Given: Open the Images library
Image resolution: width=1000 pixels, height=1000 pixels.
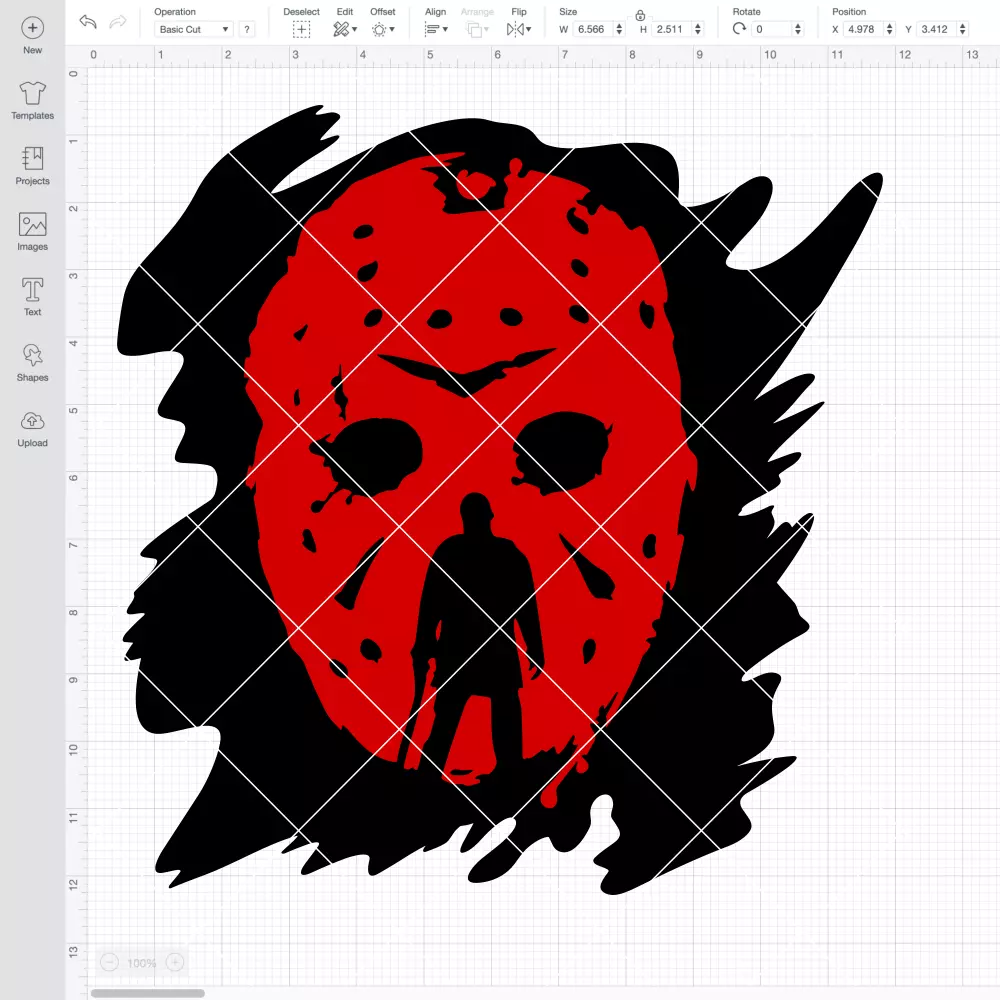Looking at the screenshot, I should click(33, 232).
